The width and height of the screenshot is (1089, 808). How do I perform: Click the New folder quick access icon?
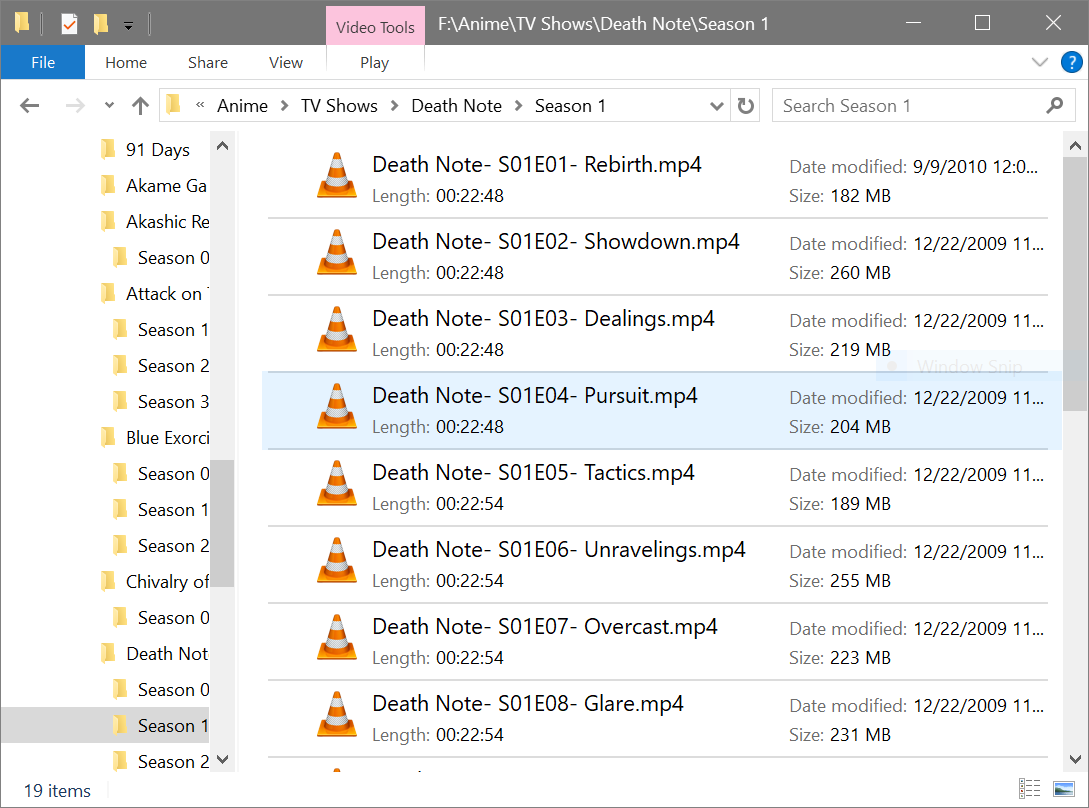pyautogui.click(x=101, y=24)
